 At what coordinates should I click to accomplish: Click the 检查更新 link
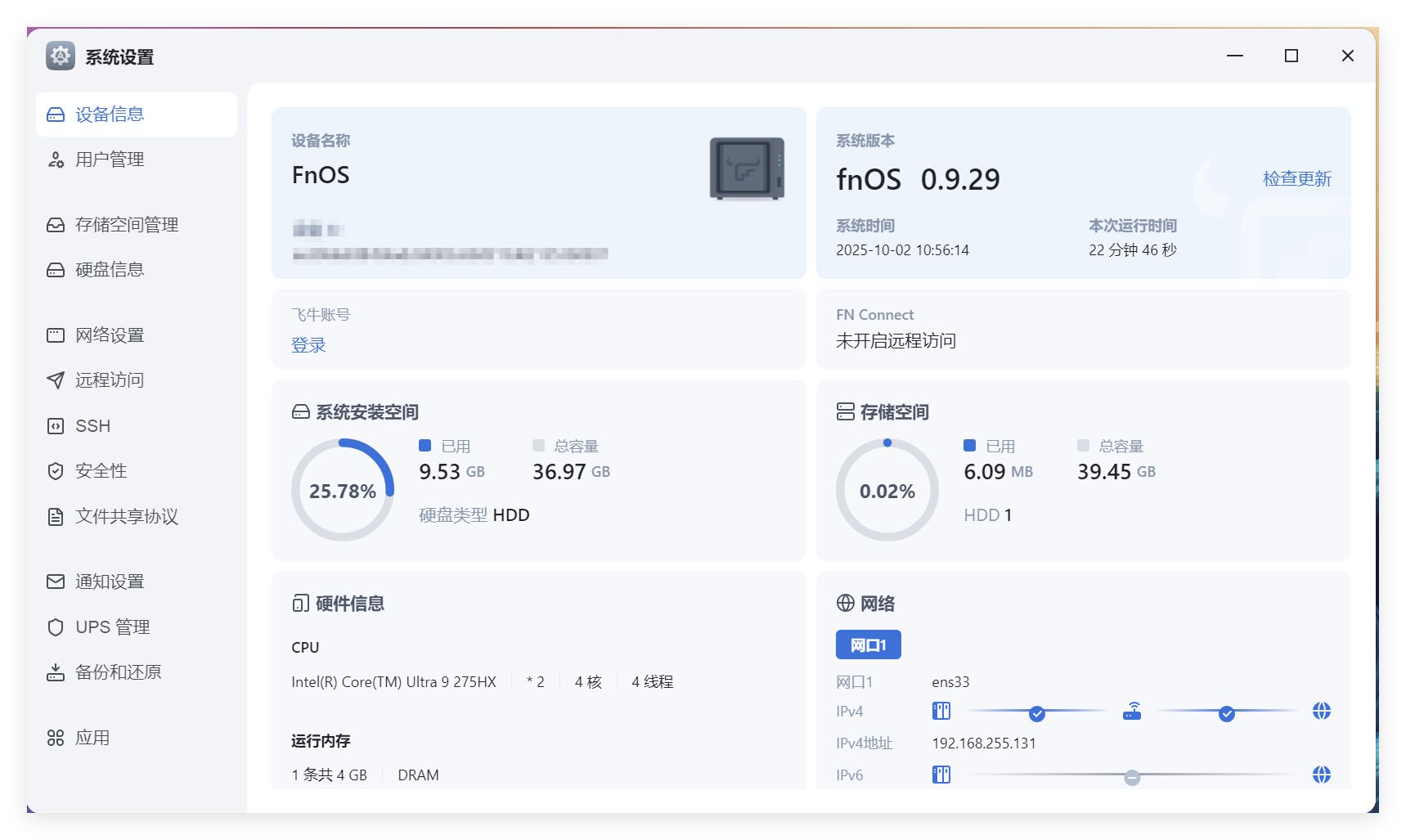[1296, 179]
